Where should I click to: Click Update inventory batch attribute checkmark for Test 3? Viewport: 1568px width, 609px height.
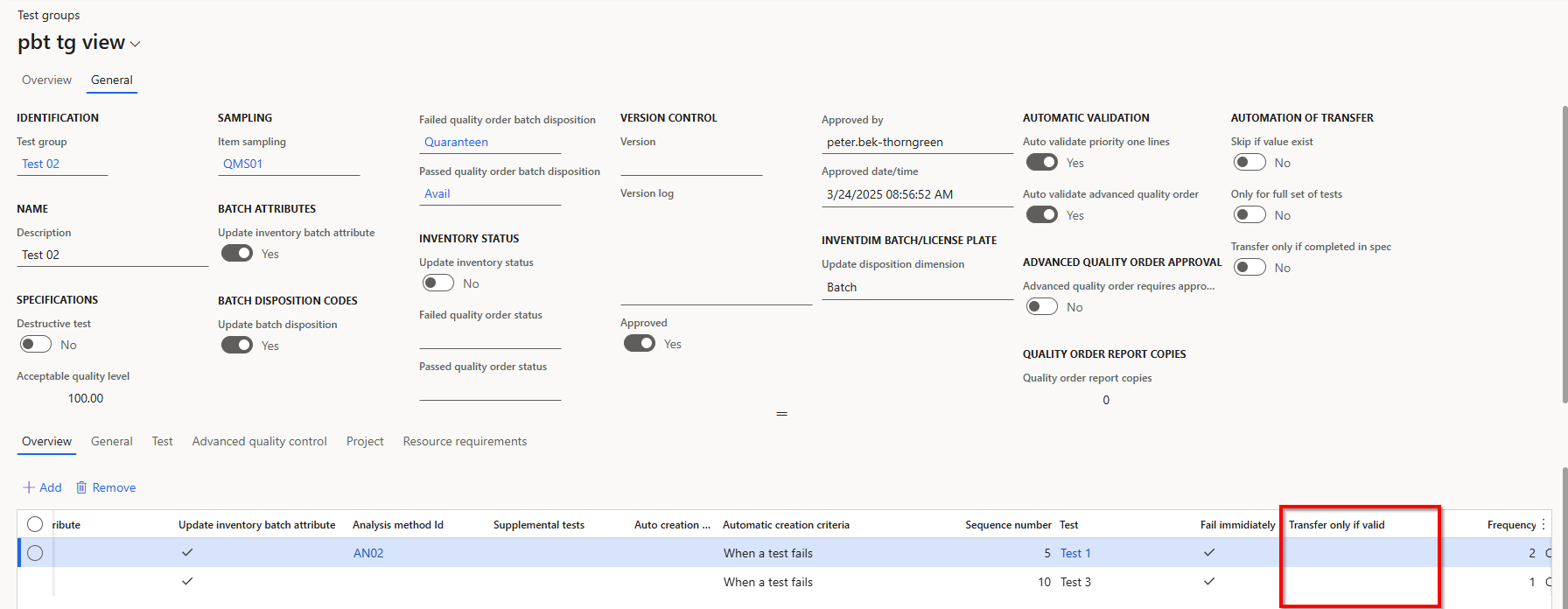tap(187, 582)
